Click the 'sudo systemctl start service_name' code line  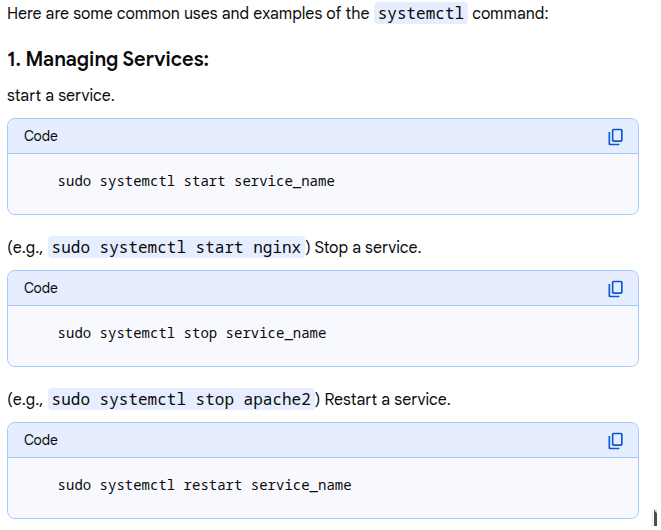[196, 181]
